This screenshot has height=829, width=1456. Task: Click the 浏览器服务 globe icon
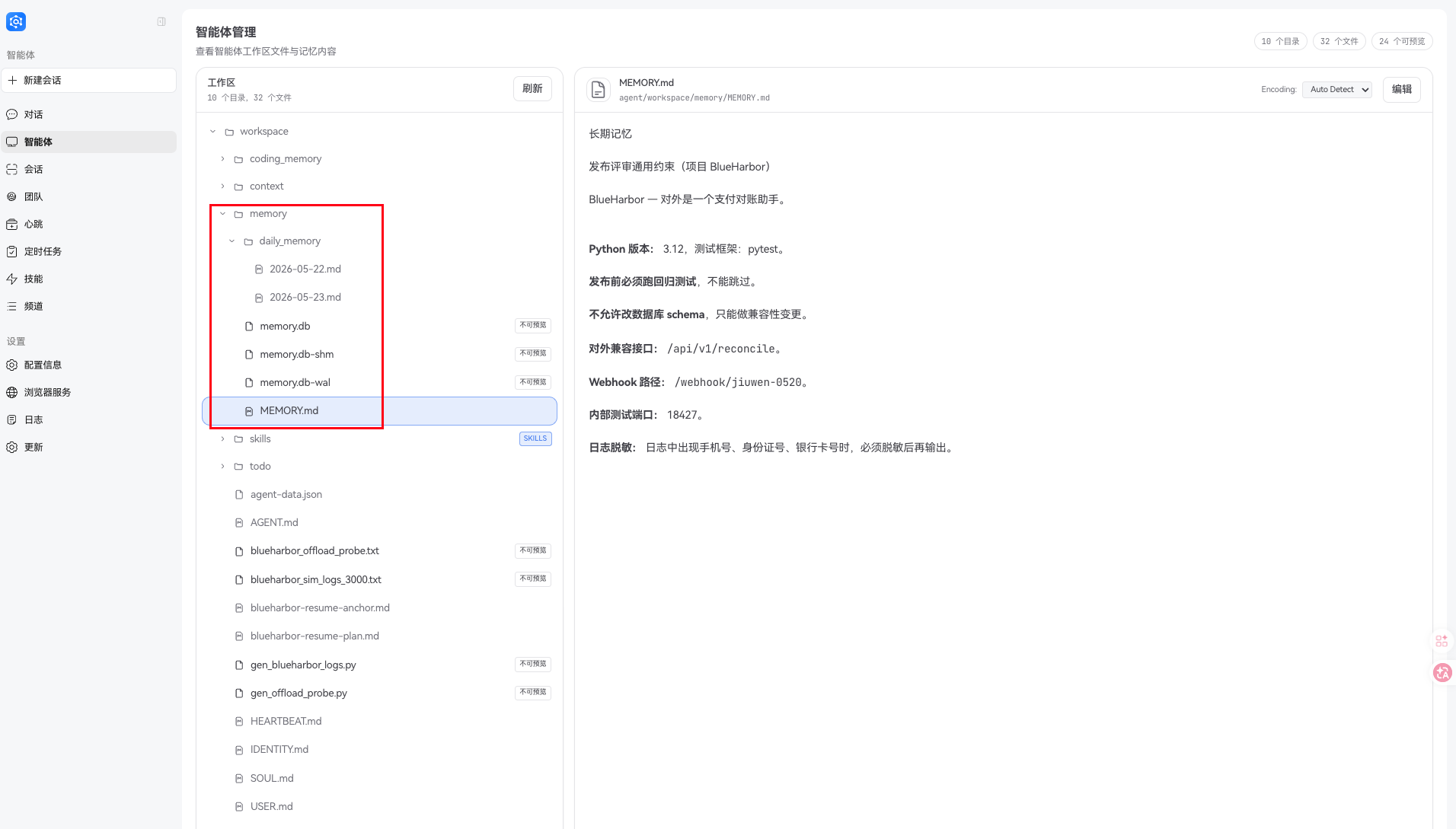pos(12,392)
